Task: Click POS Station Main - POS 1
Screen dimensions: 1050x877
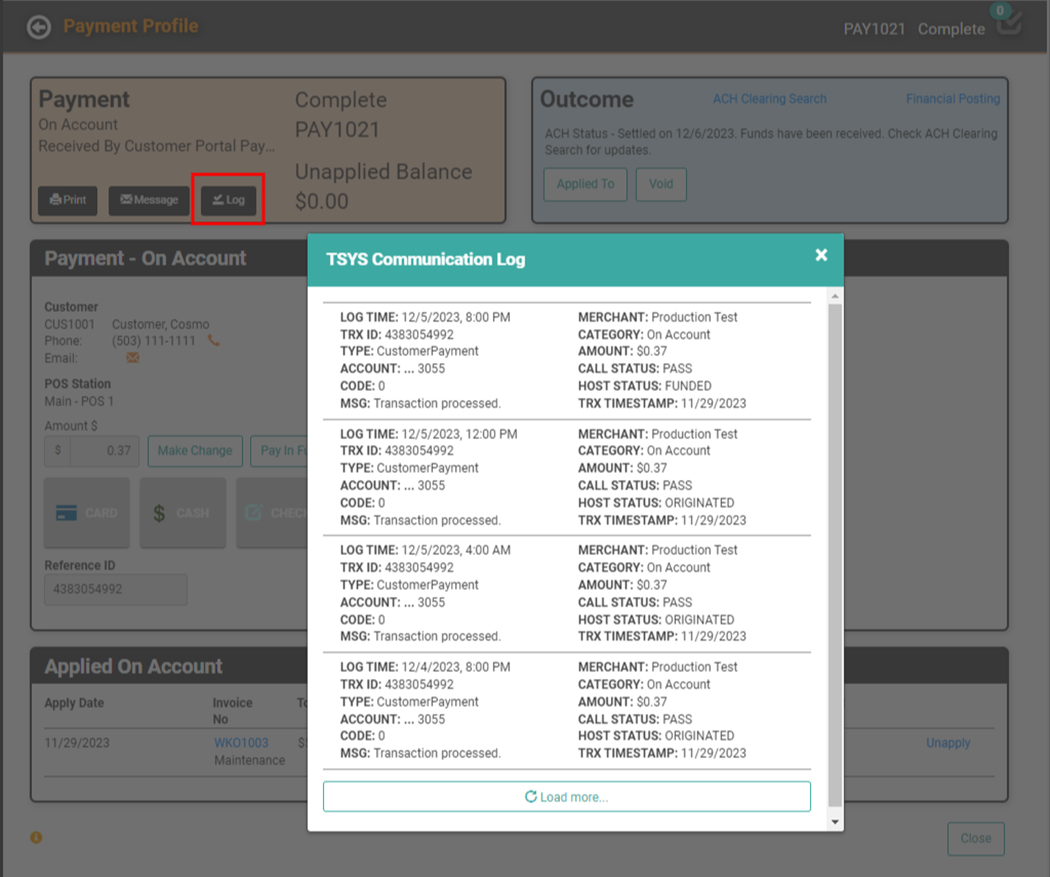Action: [79, 402]
